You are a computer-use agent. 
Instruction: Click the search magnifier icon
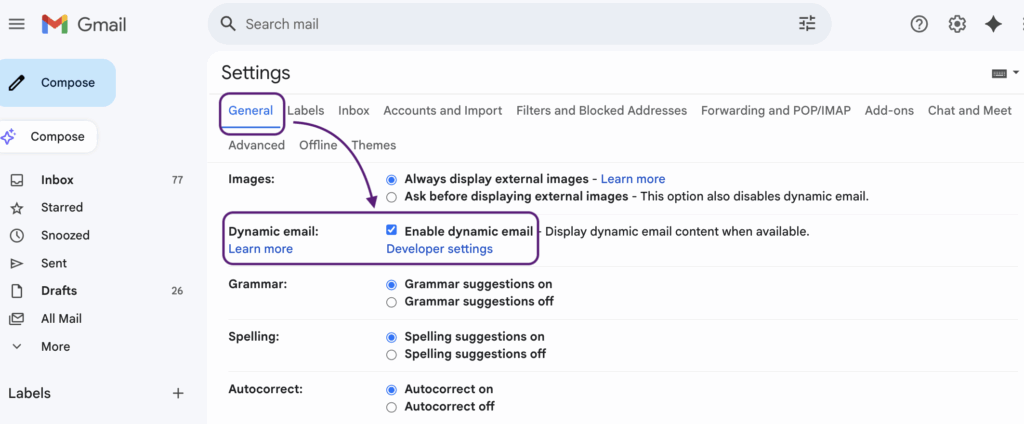click(x=227, y=24)
